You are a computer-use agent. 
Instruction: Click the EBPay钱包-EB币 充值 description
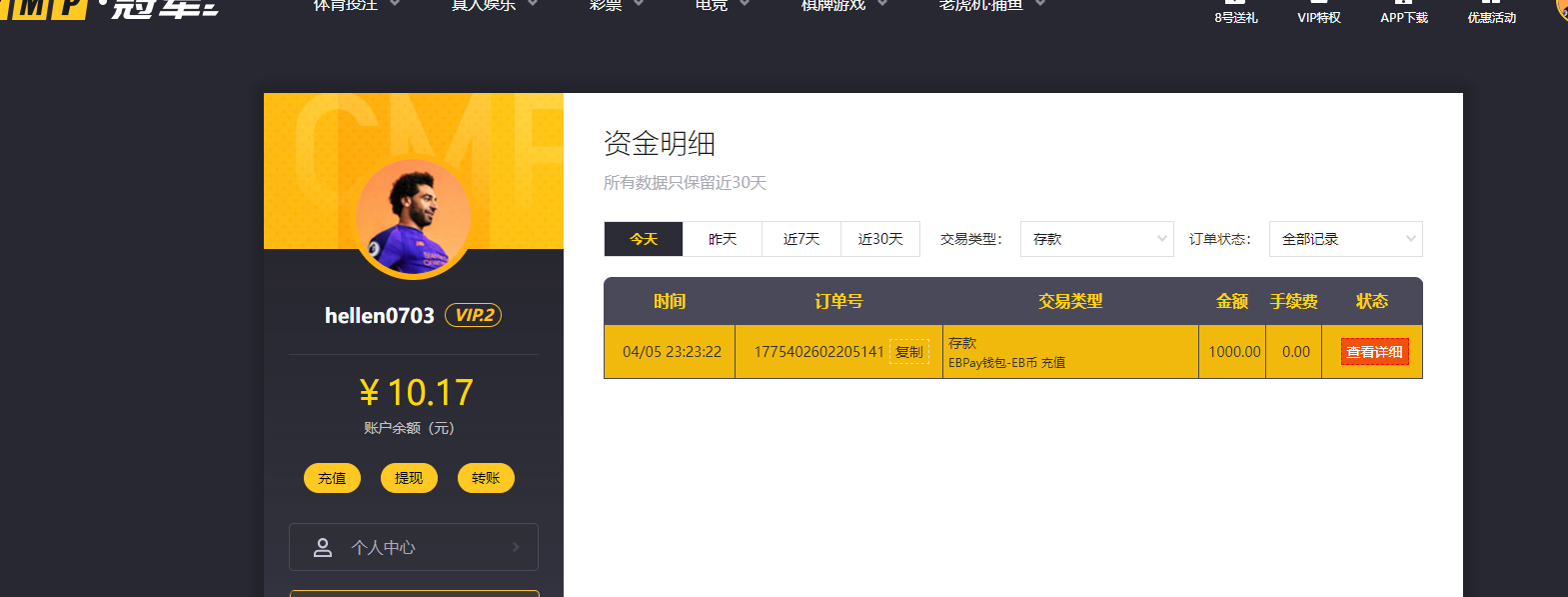[1006, 363]
